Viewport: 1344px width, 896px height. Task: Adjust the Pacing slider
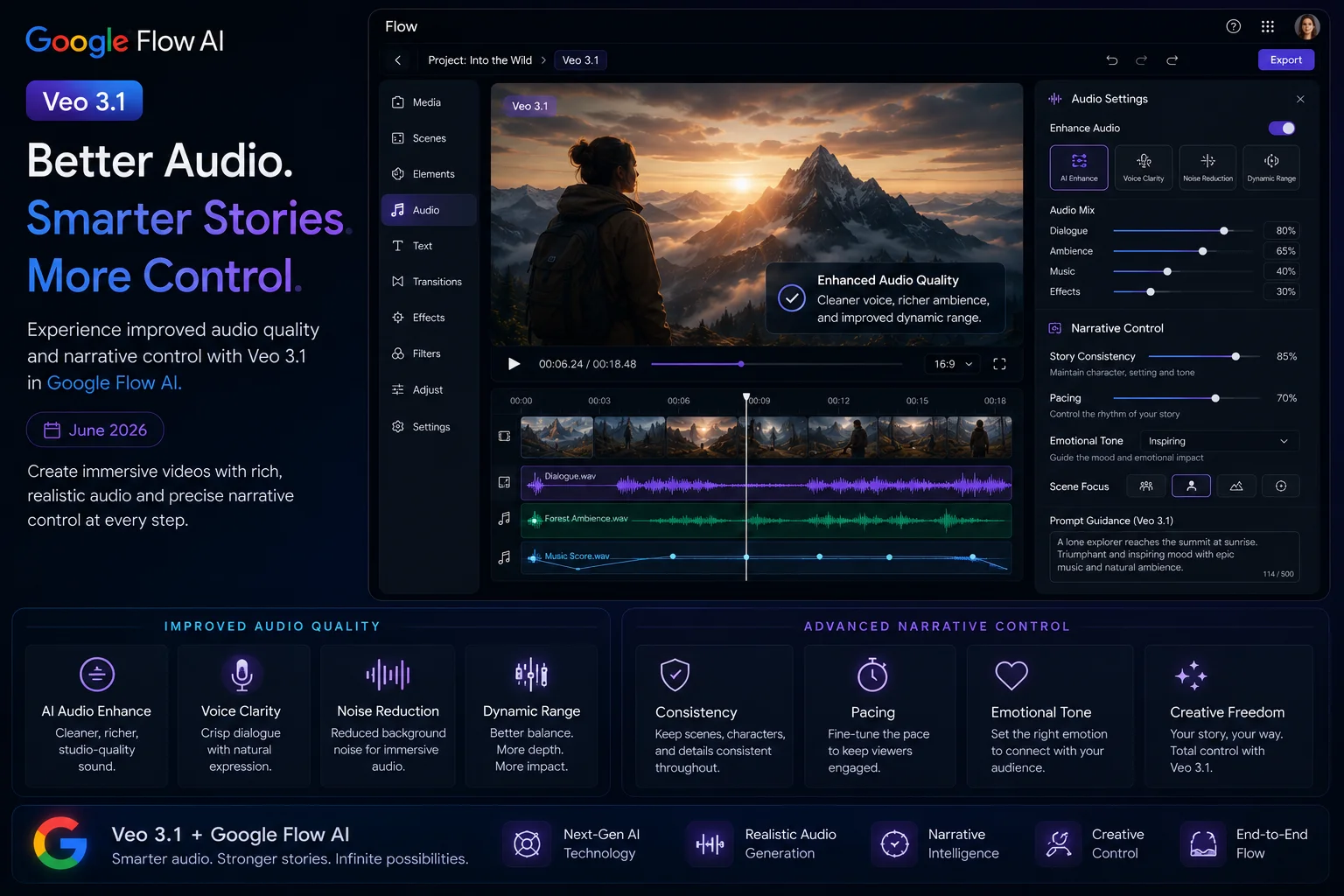pos(1183,398)
